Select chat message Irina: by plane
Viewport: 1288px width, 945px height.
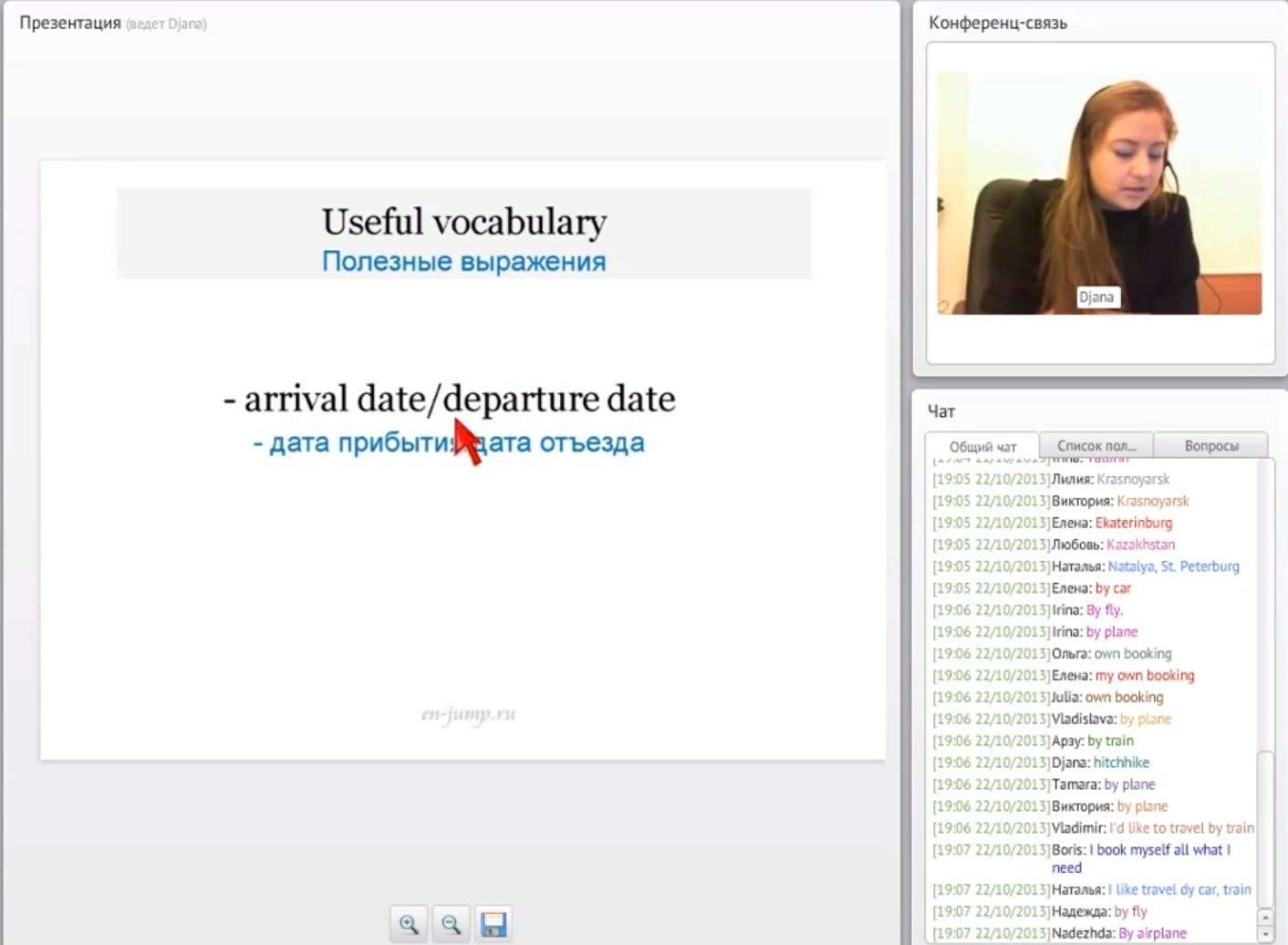point(1035,632)
